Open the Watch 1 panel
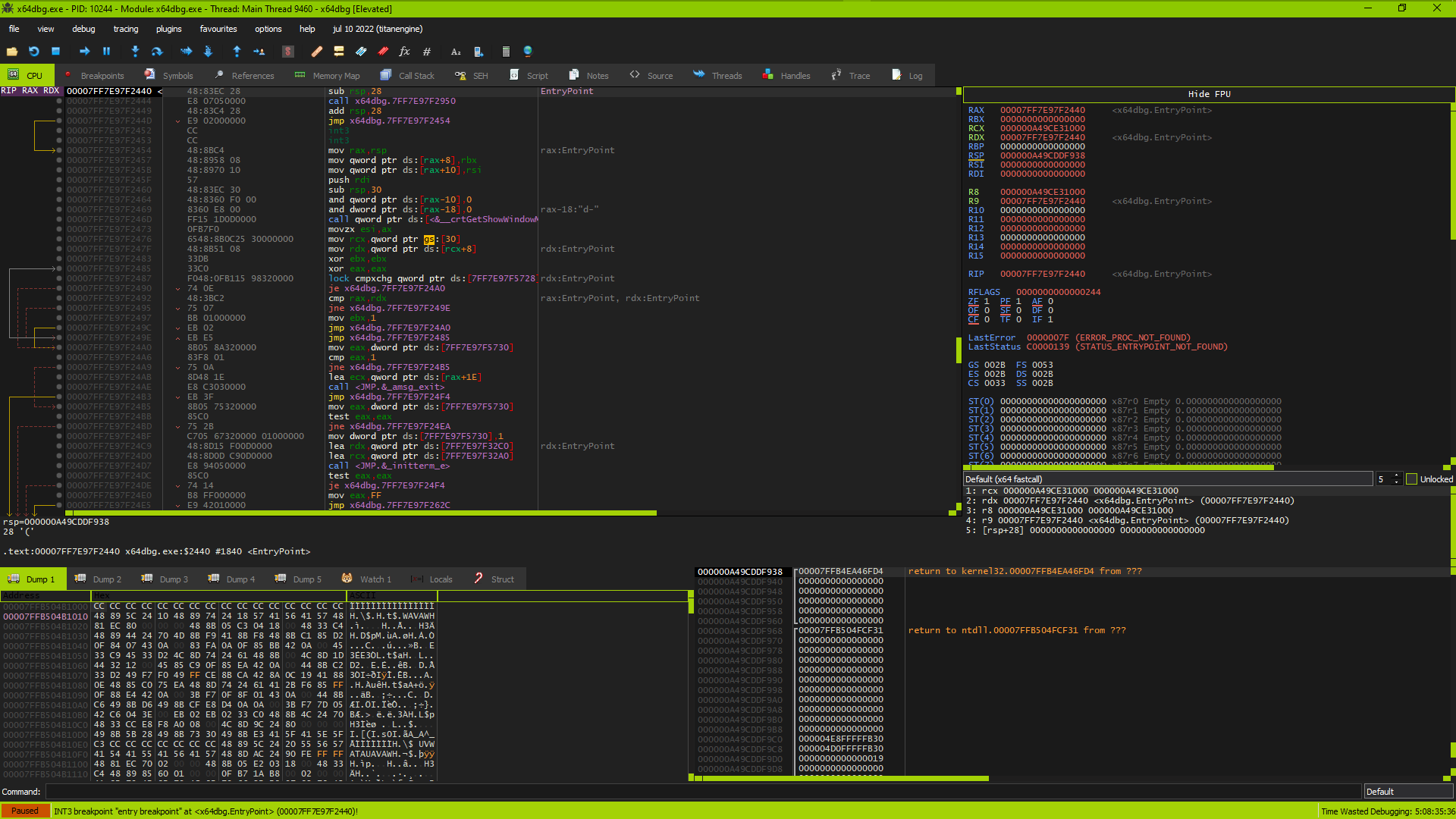Image resolution: width=1456 pixels, height=819 pixels. coord(375,578)
